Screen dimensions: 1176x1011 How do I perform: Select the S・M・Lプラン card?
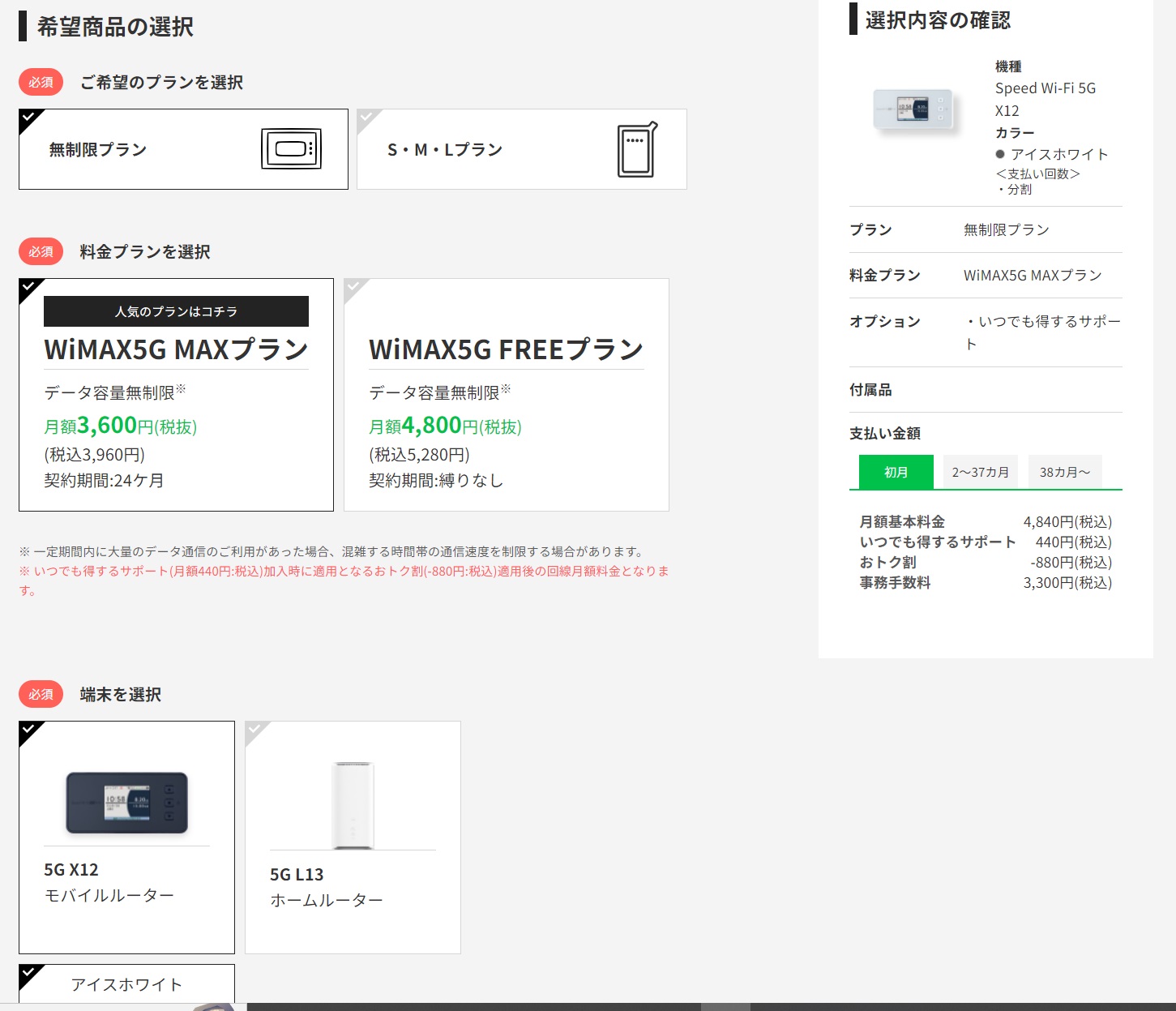[522, 149]
